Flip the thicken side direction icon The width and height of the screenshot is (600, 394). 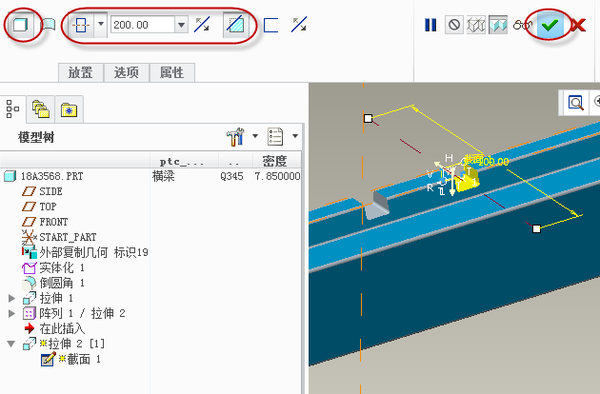click(x=299, y=25)
